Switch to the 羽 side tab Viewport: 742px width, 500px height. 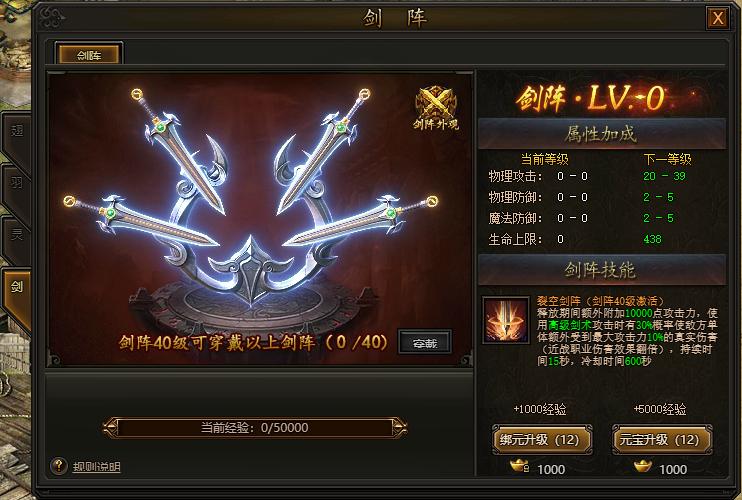click(16, 189)
